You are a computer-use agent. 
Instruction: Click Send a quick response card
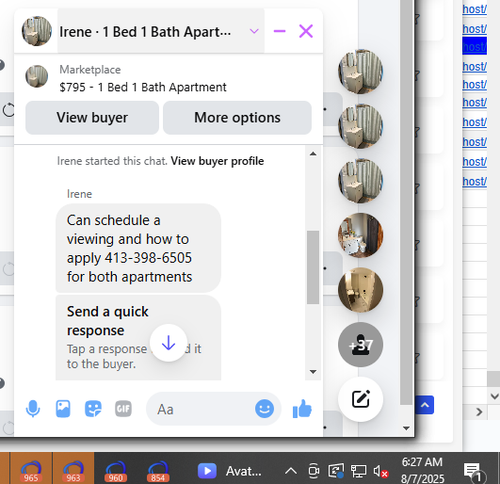point(138,338)
